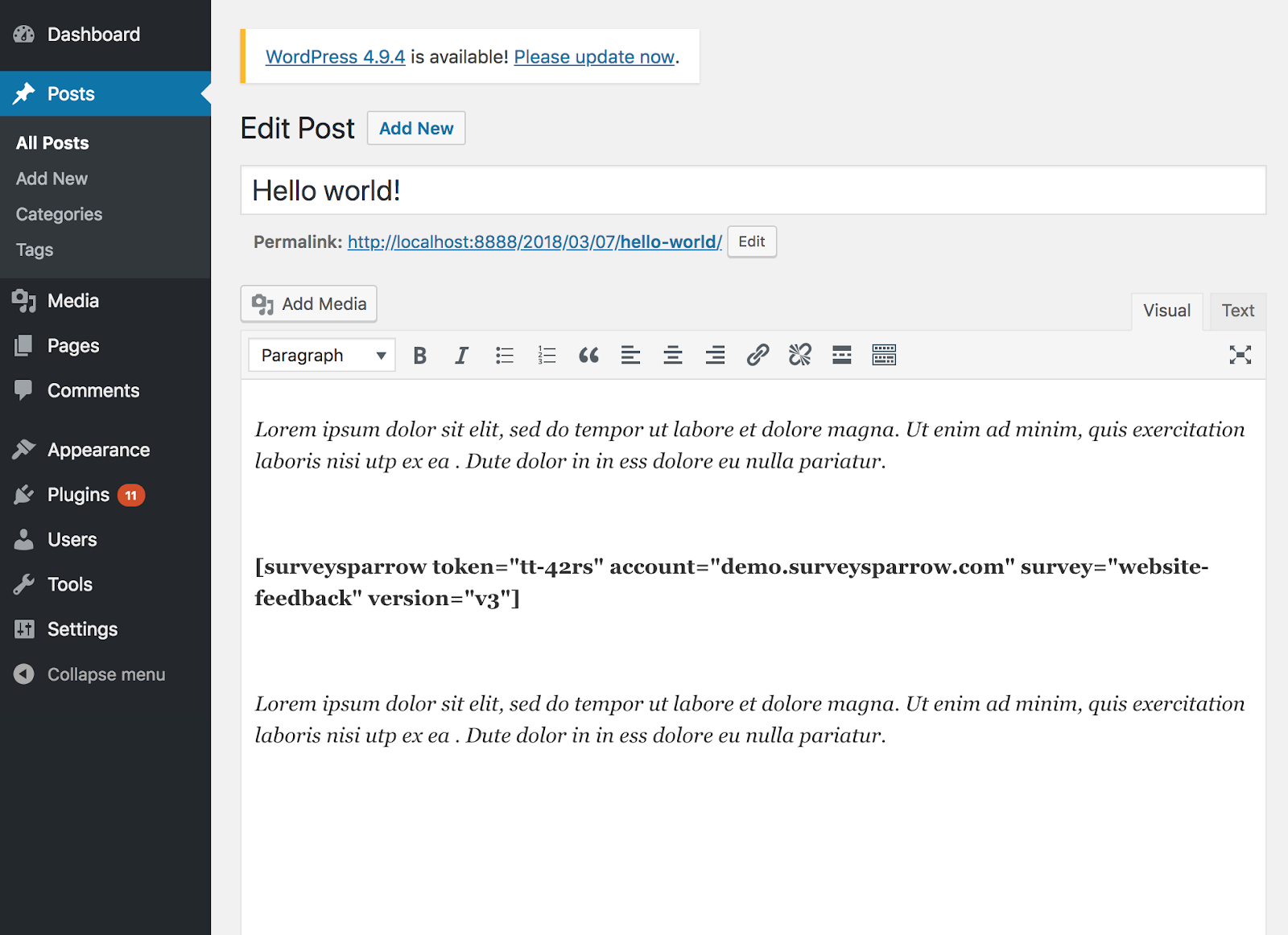This screenshot has height=935, width=1288.
Task: Click the Add Media button
Action: pos(309,304)
